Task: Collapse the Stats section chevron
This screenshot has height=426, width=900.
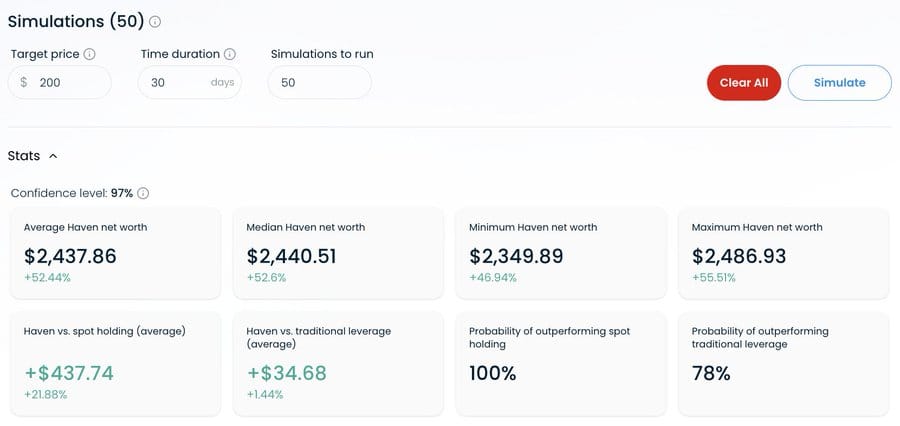Action: click(53, 156)
